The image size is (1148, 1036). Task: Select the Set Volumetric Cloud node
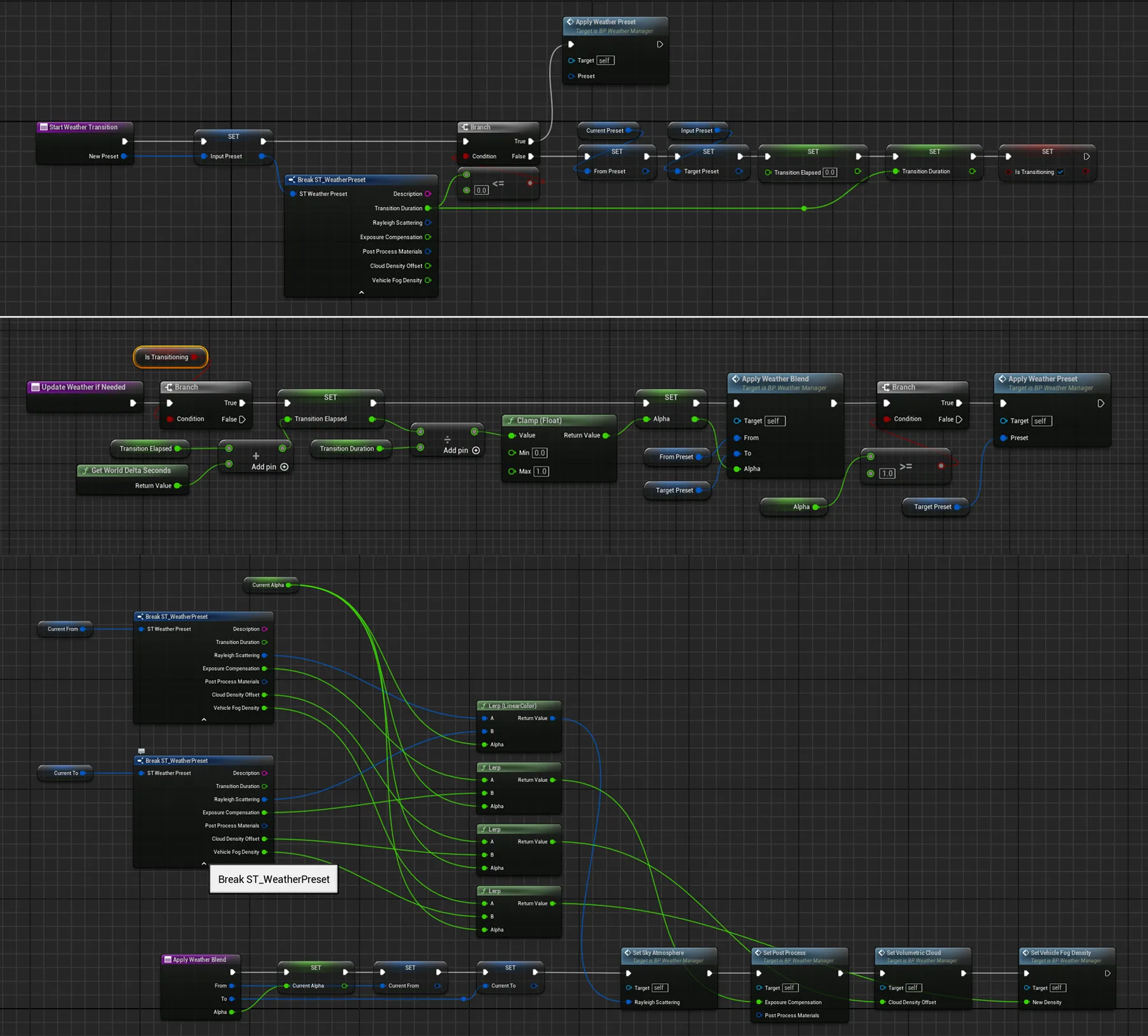click(922, 978)
